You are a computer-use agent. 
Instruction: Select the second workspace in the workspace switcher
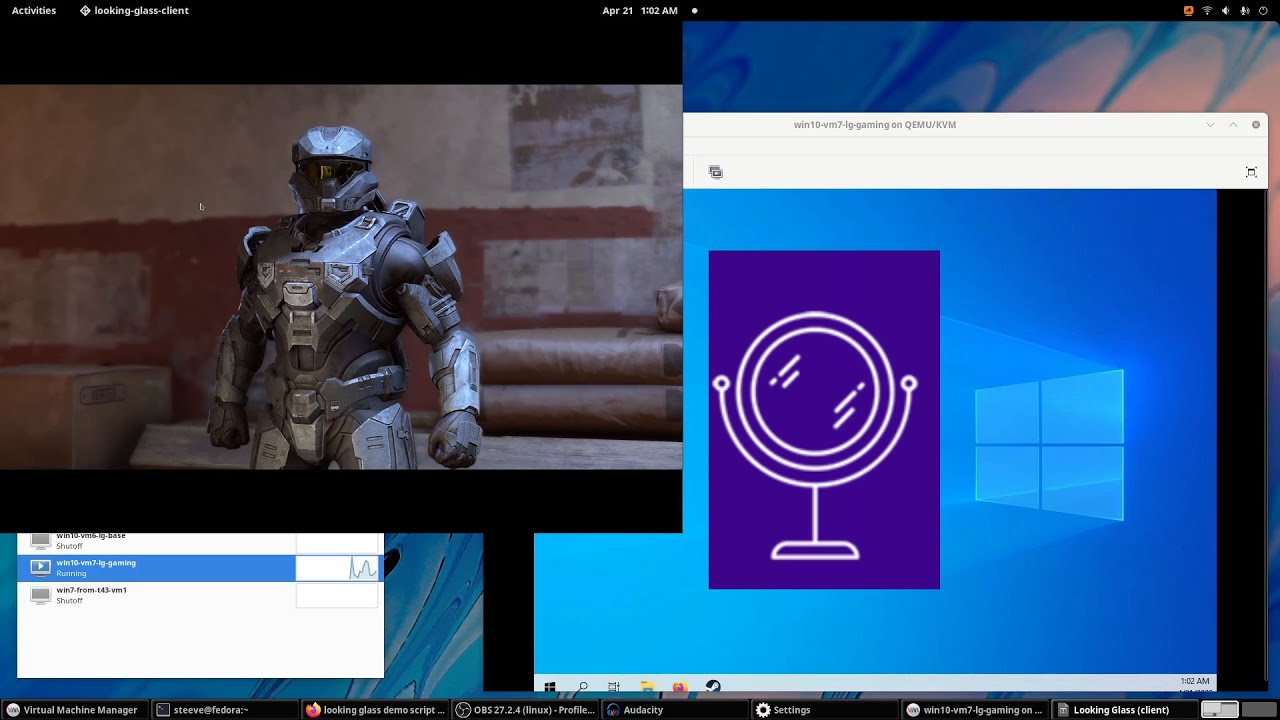(1259, 710)
